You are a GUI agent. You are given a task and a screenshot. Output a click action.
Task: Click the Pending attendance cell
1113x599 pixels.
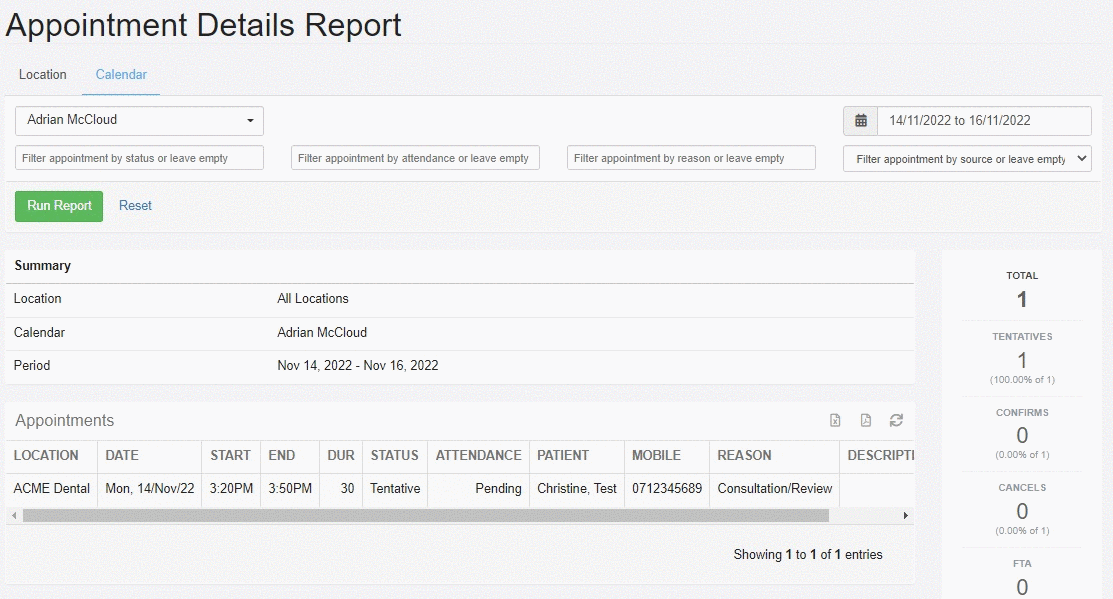tap(478, 489)
